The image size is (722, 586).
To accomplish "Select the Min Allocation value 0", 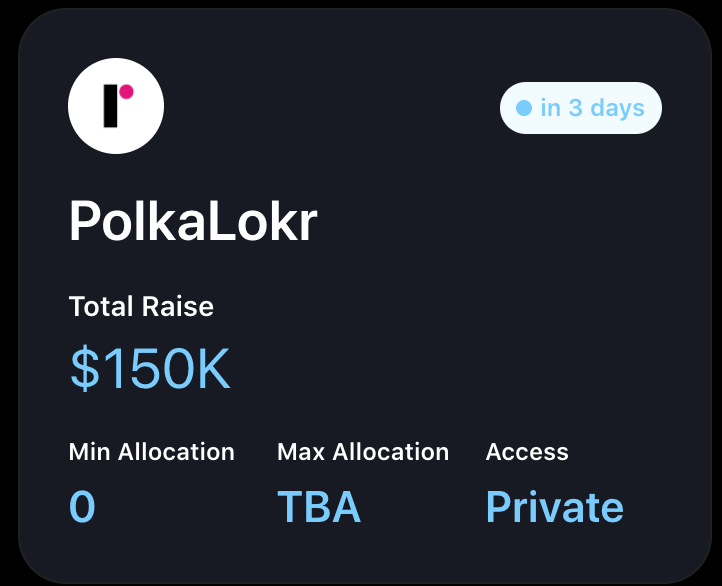I will click(x=82, y=506).
